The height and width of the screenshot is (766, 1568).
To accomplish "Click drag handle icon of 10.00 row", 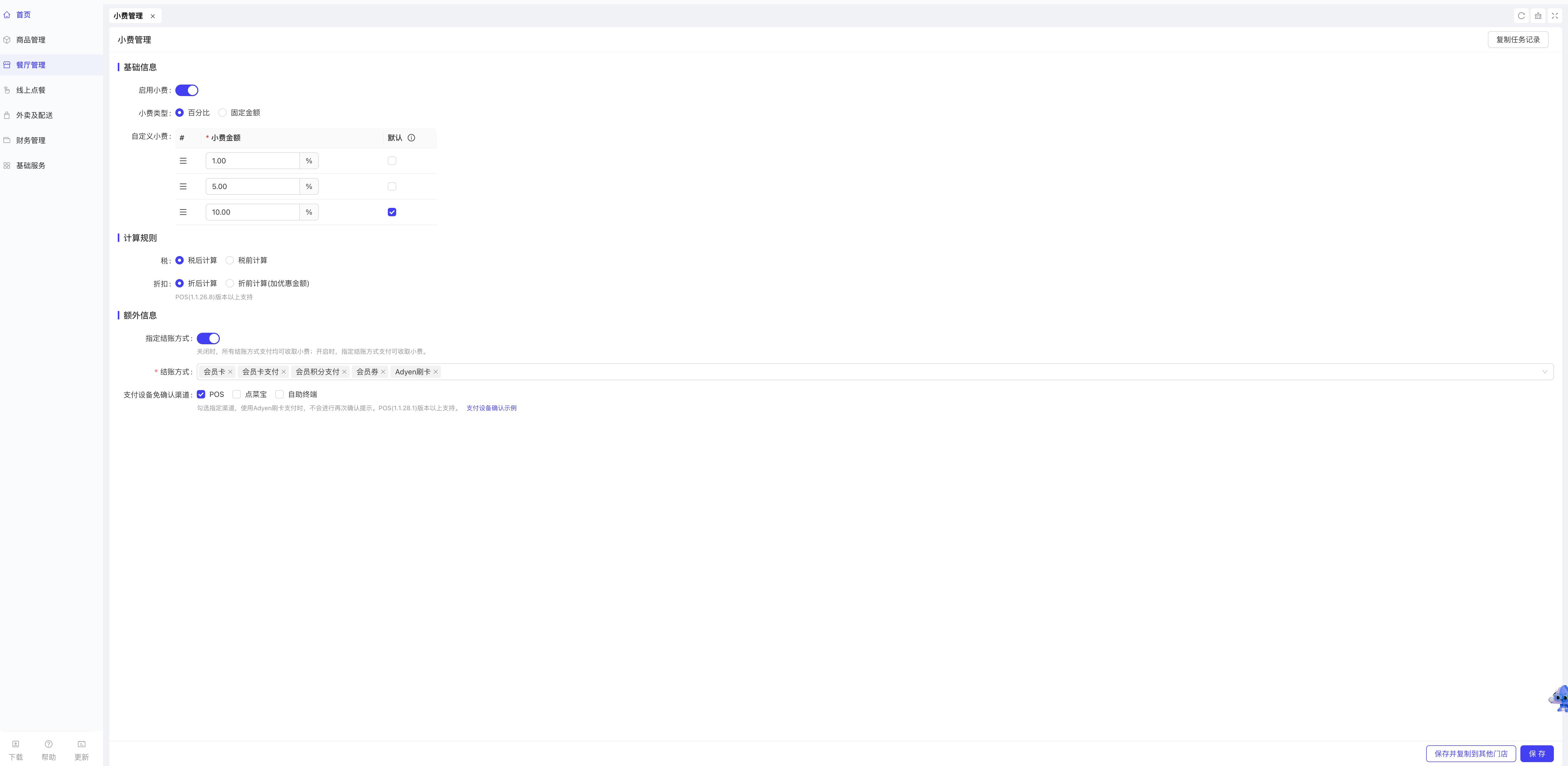I will (183, 212).
